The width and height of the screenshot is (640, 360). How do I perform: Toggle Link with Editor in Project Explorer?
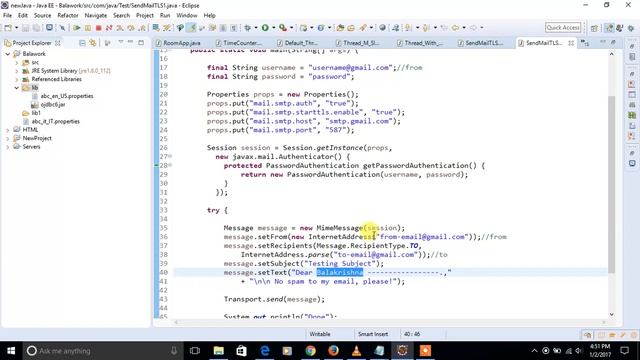(93, 43)
